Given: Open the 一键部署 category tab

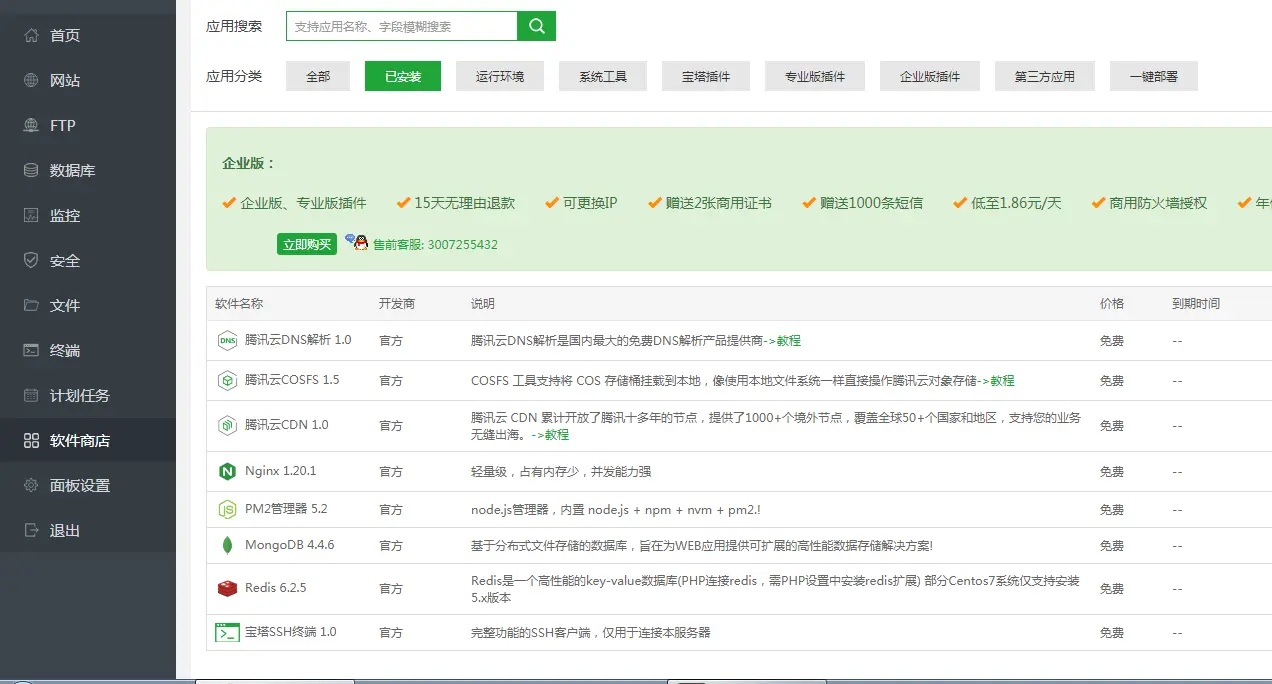Looking at the screenshot, I should [1154, 76].
